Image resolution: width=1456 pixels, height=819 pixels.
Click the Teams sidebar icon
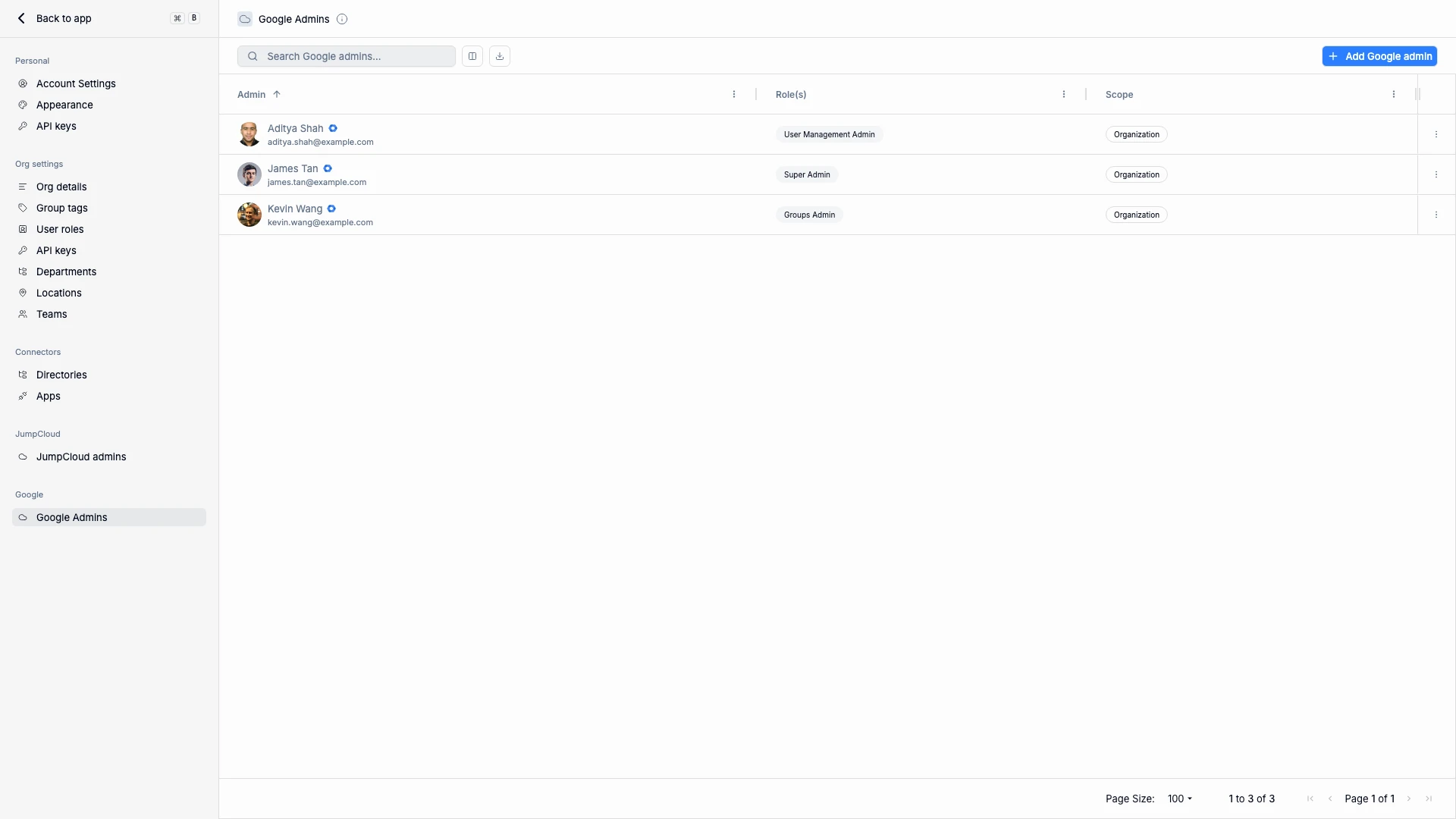[x=23, y=314]
